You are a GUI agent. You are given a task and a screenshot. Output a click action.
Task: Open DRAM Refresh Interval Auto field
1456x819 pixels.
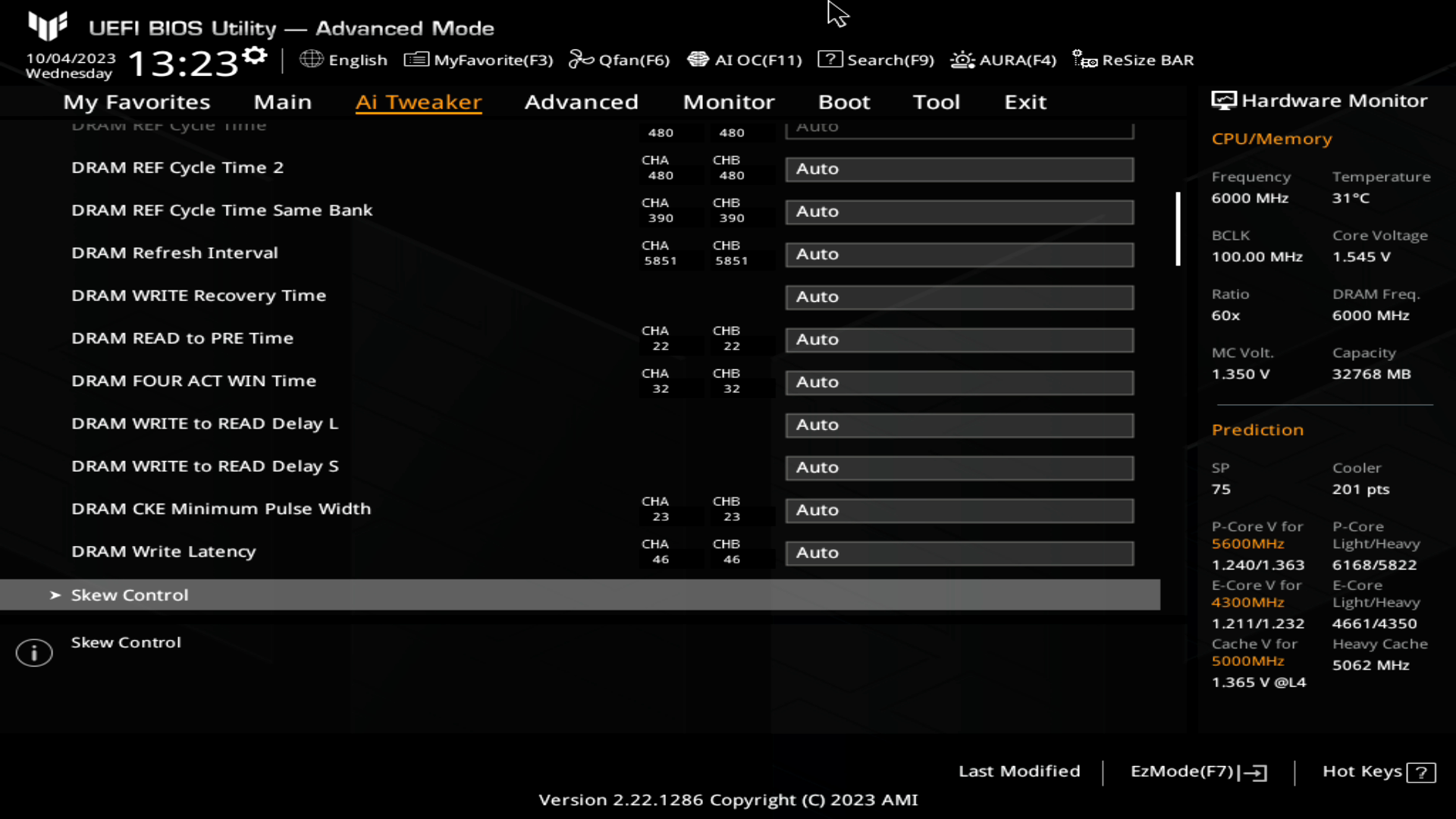point(959,254)
